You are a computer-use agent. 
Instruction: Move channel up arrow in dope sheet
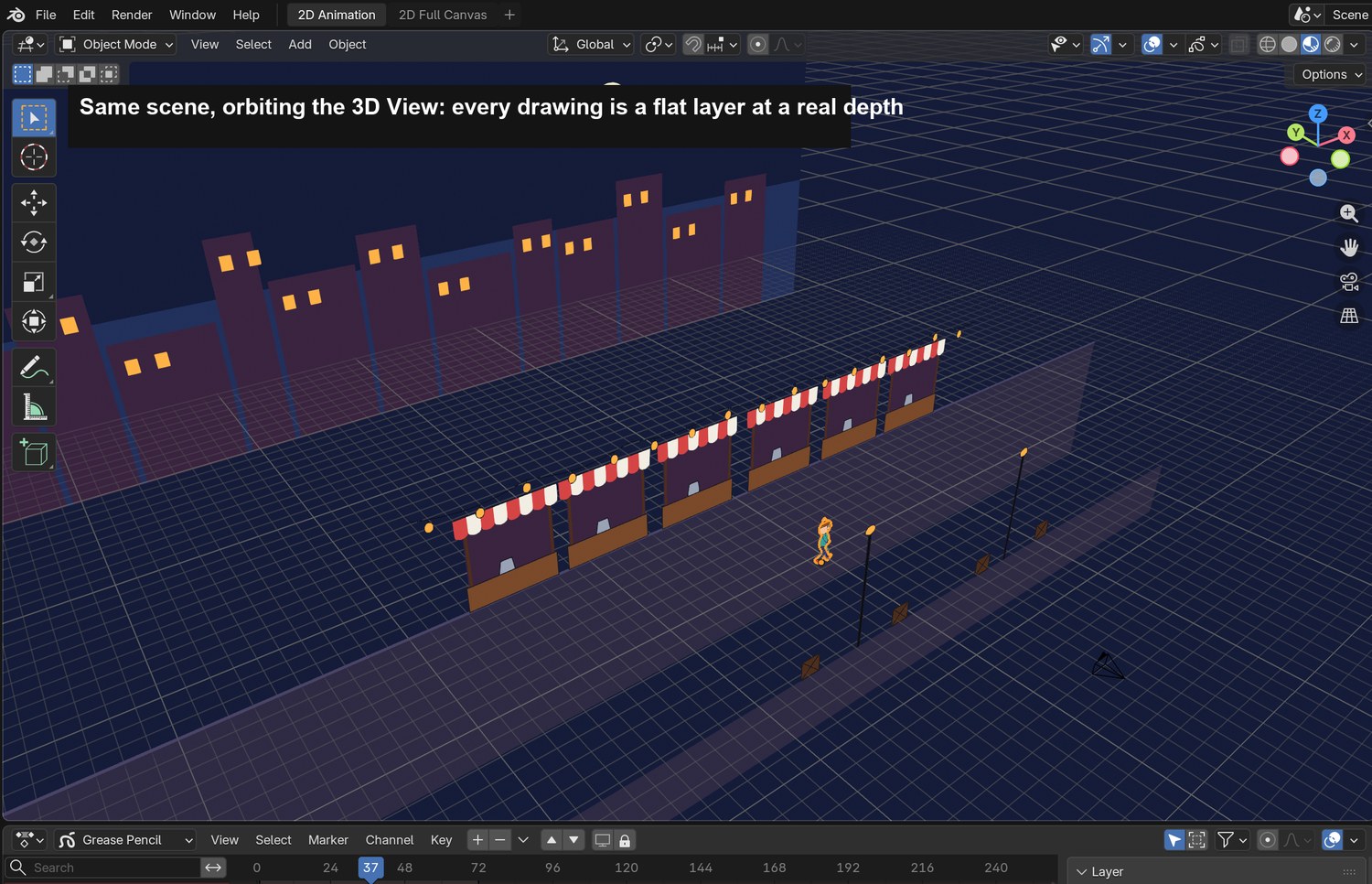tap(552, 840)
